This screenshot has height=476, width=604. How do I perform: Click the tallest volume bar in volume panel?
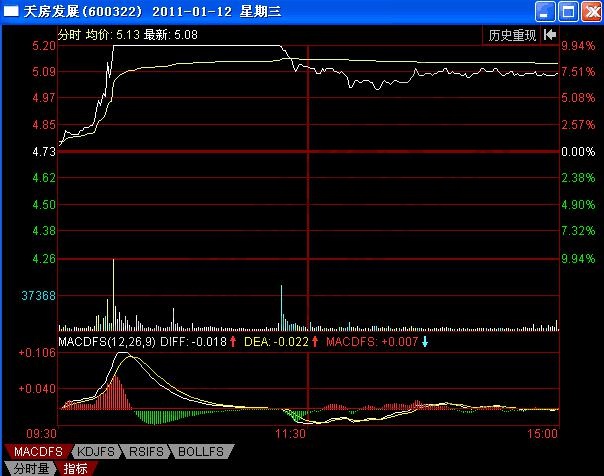(113, 293)
